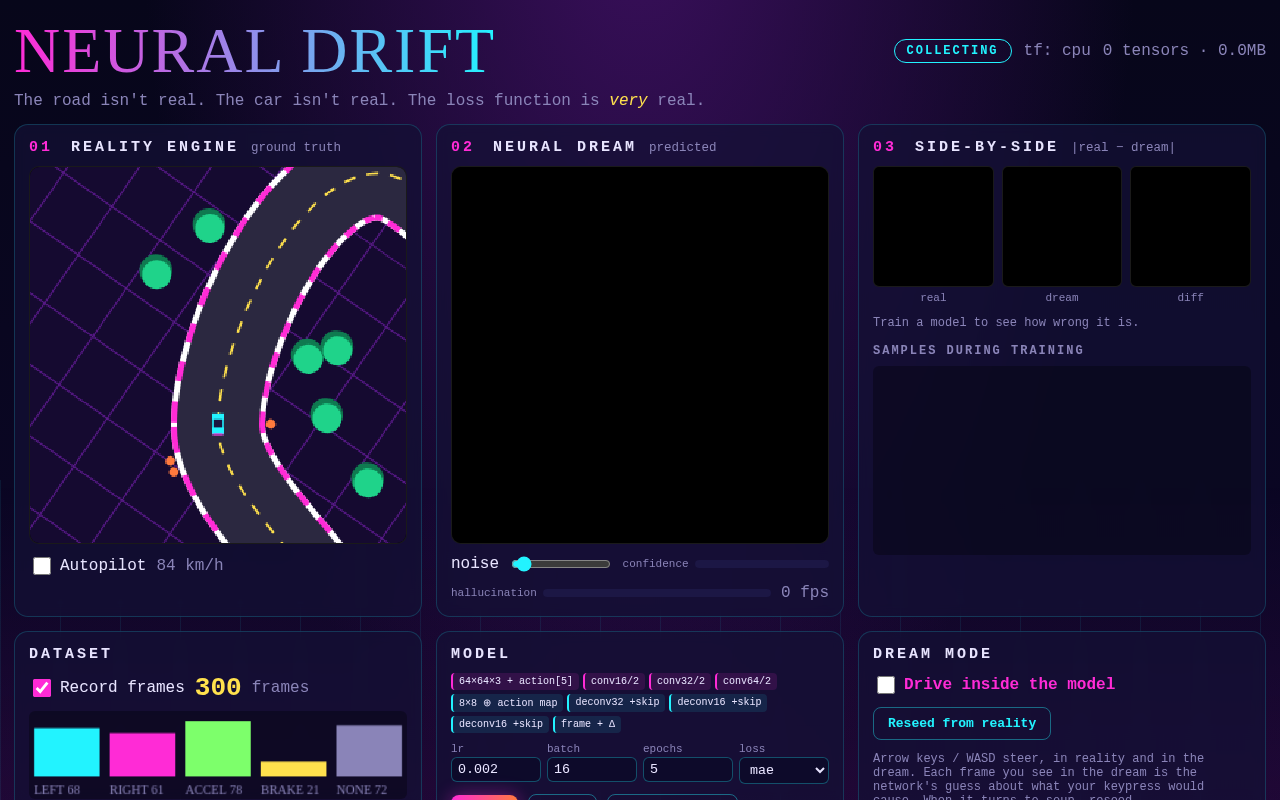Click the NEURAL DRIFT title
1280x800 pixels.
(255, 51)
